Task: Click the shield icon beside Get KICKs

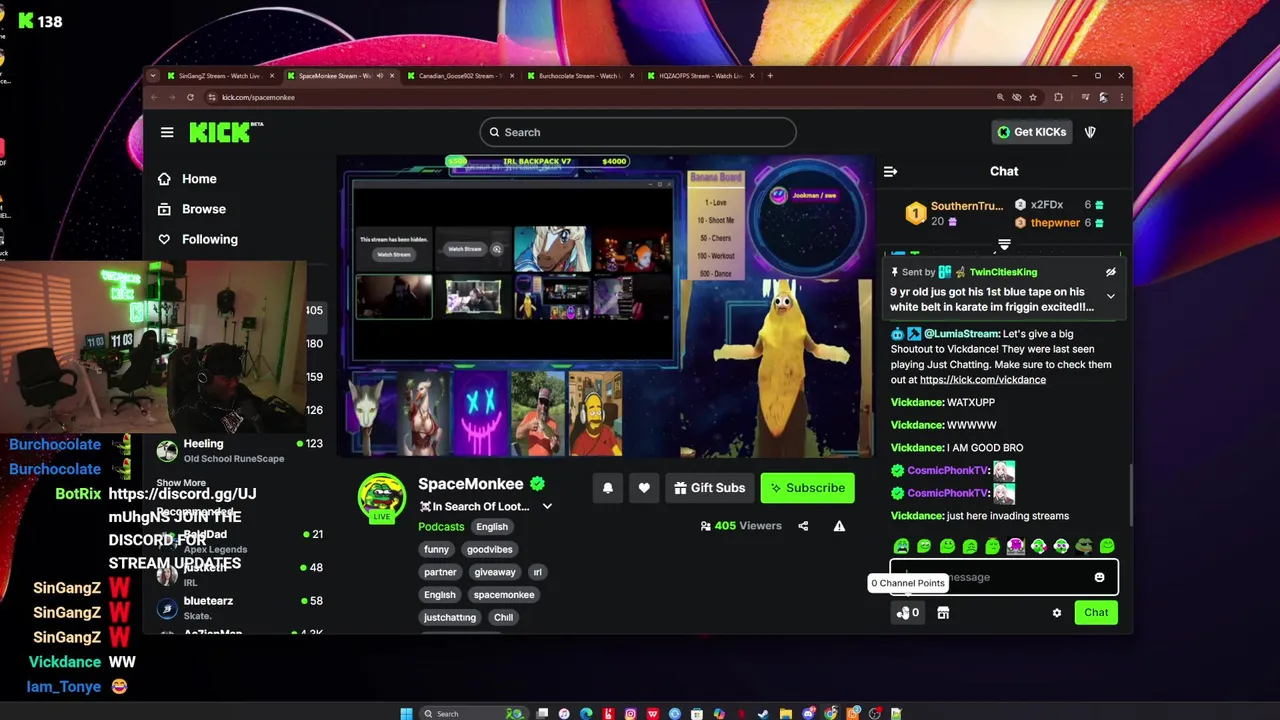Action: click(x=1090, y=132)
